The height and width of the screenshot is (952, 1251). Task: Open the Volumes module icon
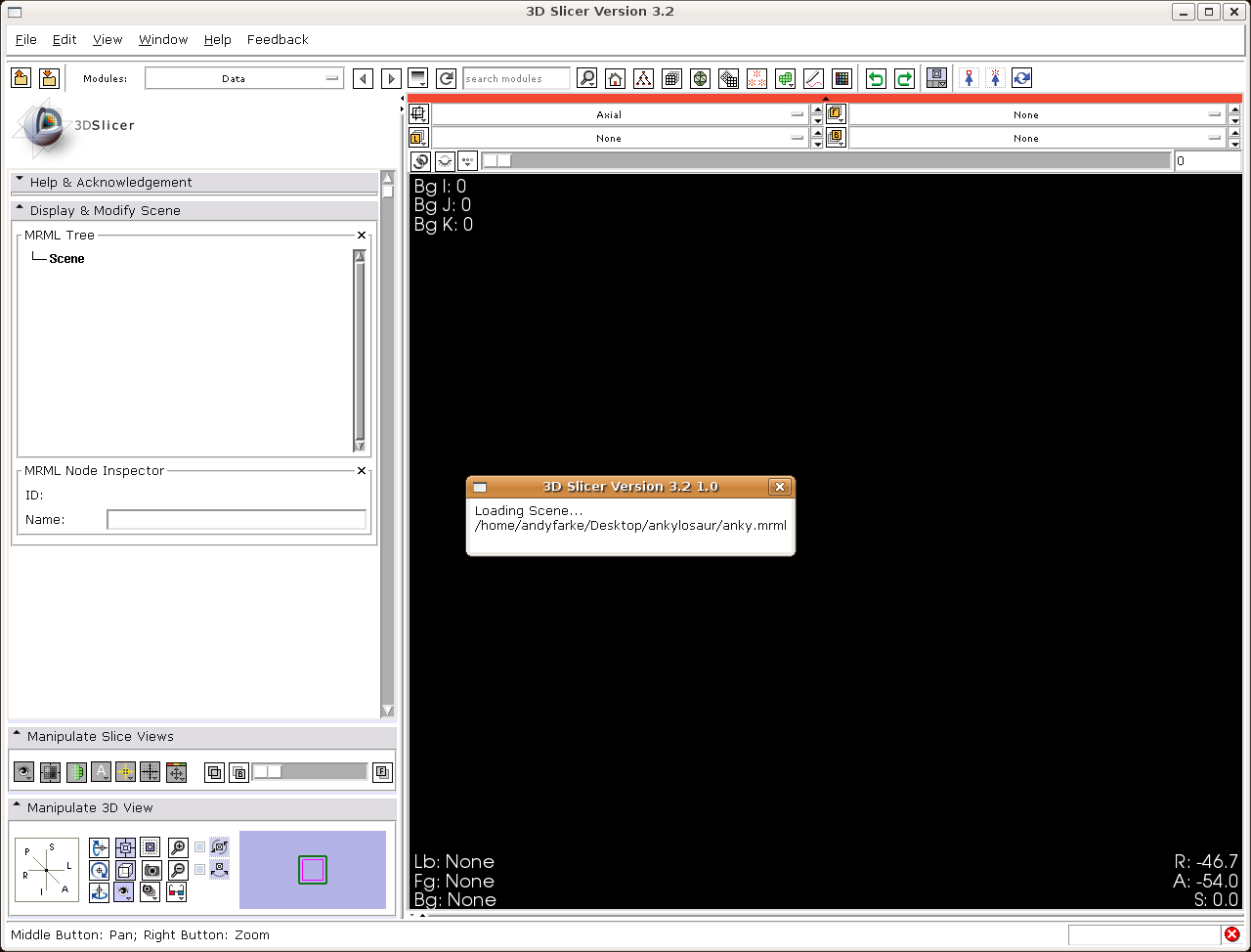pyautogui.click(x=671, y=78)
